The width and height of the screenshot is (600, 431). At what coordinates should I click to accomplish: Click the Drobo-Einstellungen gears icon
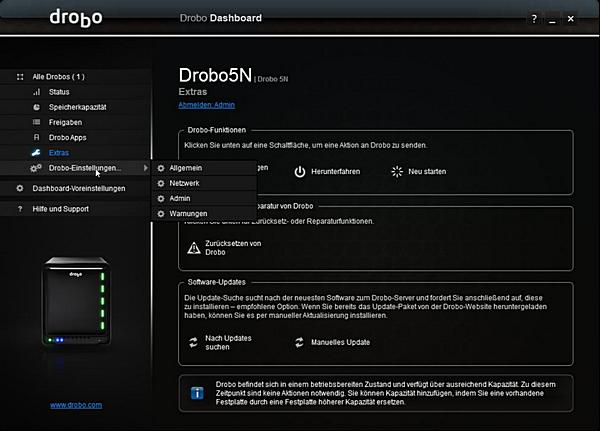click(36, 168)
